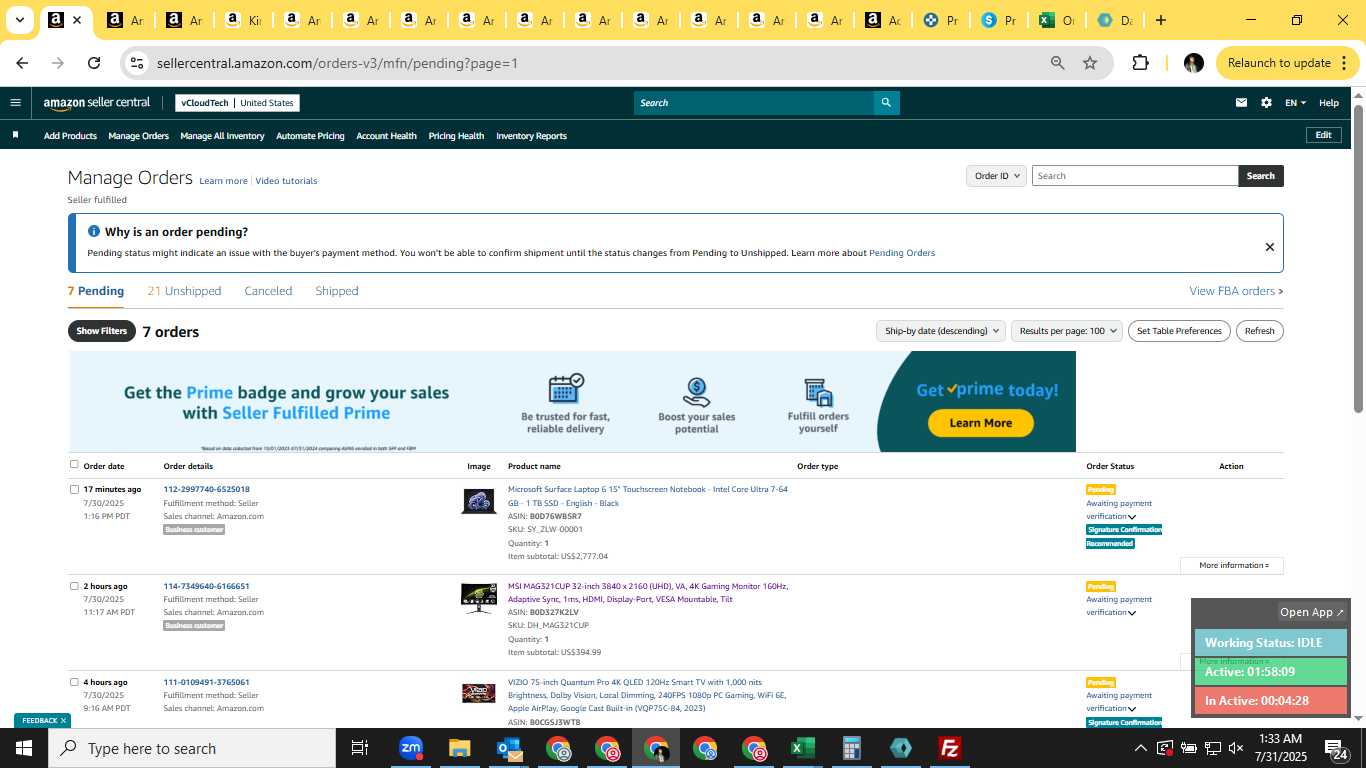Click the Refresh orders button
This screenshot has width=1366, height=768.
(x=1259, y=331)
